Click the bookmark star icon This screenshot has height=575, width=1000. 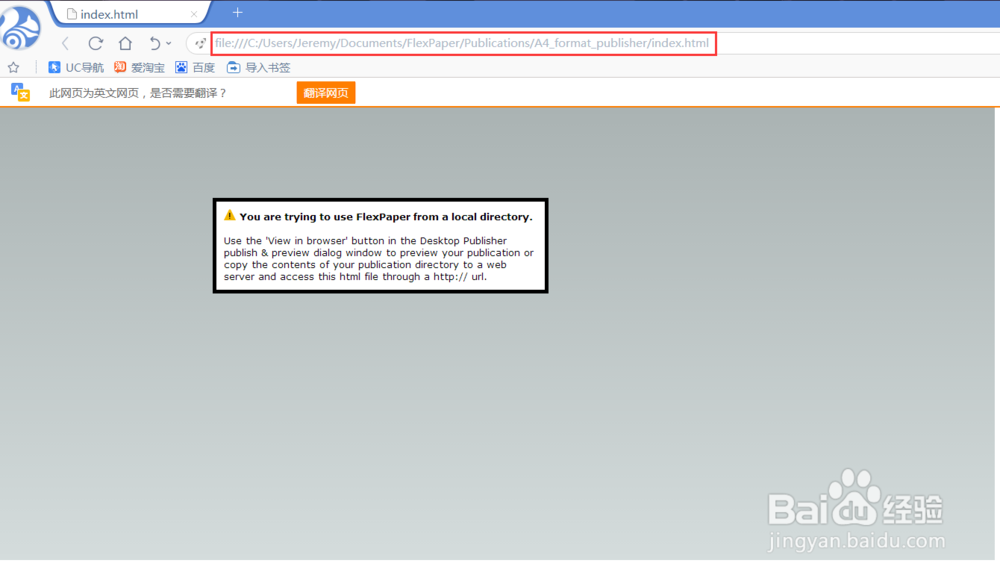pos(13,68)
